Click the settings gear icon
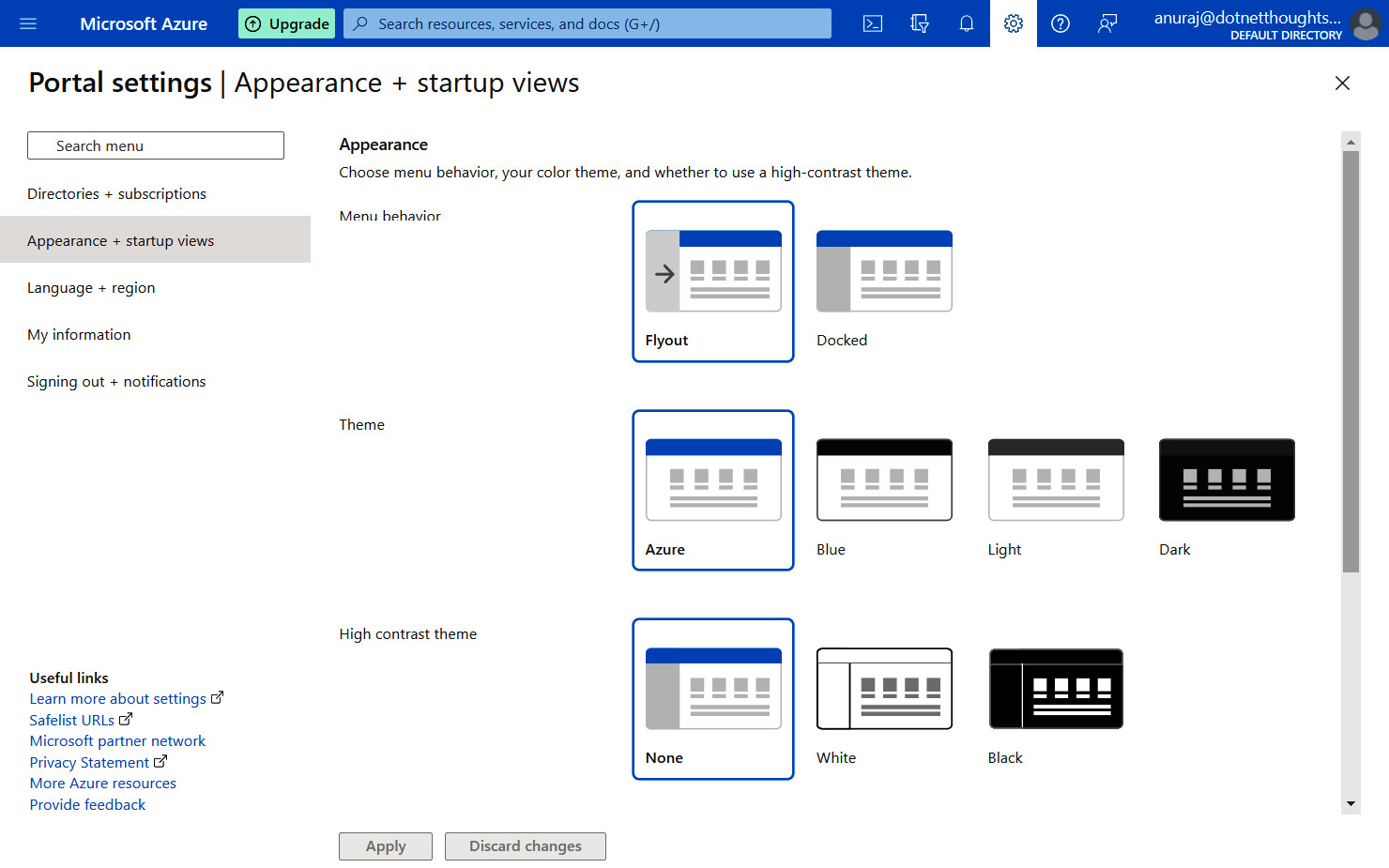Image resolution: width=1389 pixels, height=868 pixels. click(x=1014, y=23)
